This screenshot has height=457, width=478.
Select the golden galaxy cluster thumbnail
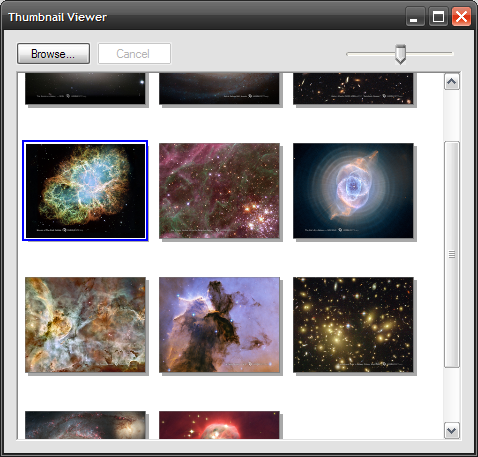tap(353, 325)
